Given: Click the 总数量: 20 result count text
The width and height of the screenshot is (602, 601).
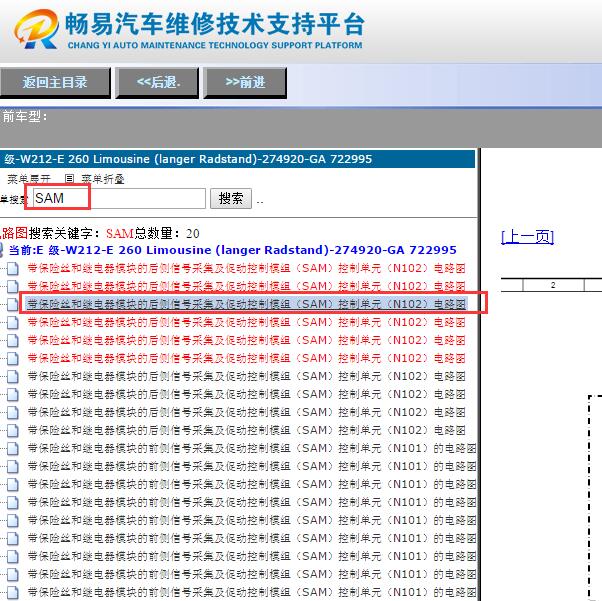Looking at the screenshot, I should point(167,233).
